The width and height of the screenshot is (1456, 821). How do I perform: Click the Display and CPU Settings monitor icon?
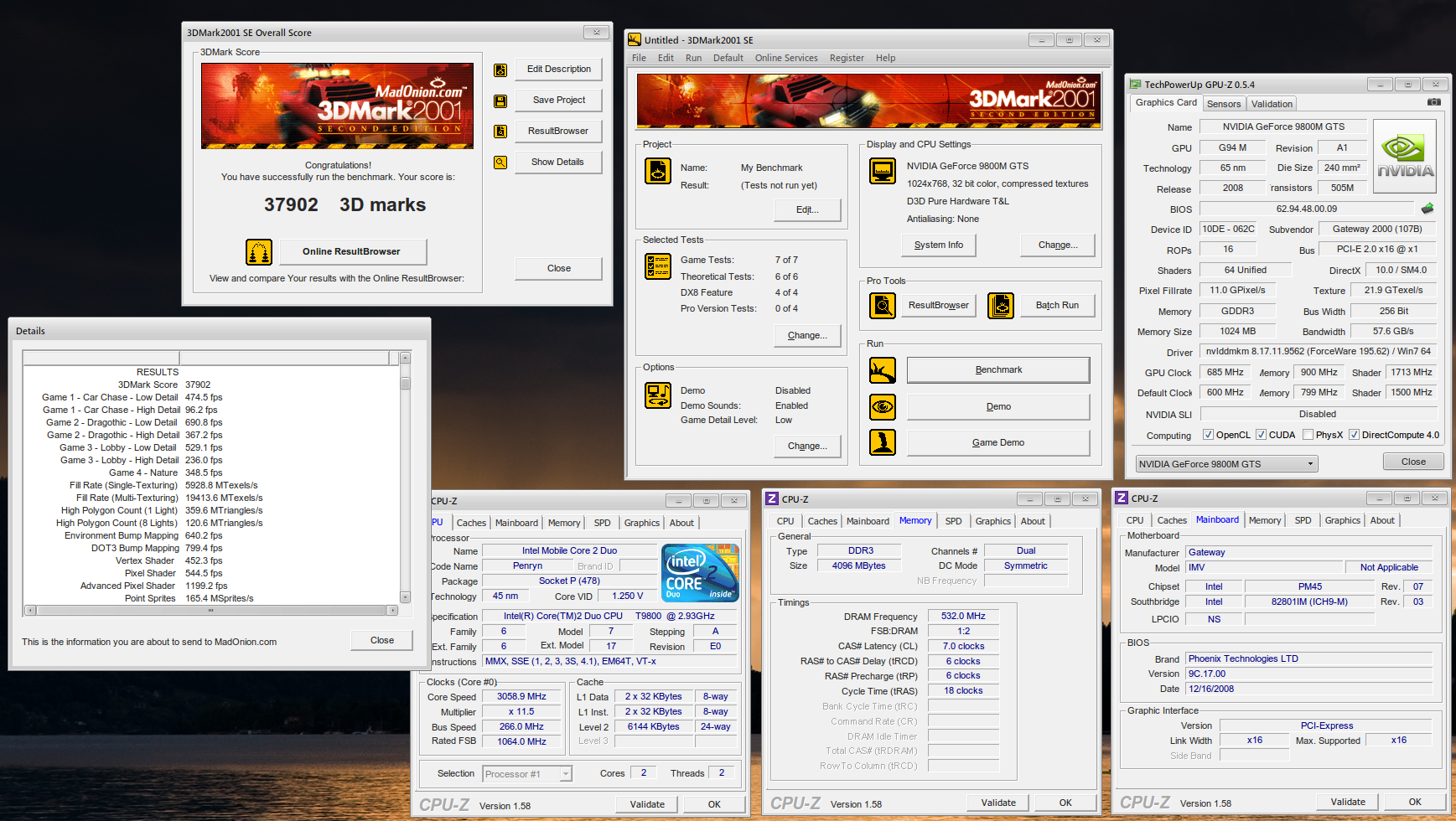coord(883,171)
